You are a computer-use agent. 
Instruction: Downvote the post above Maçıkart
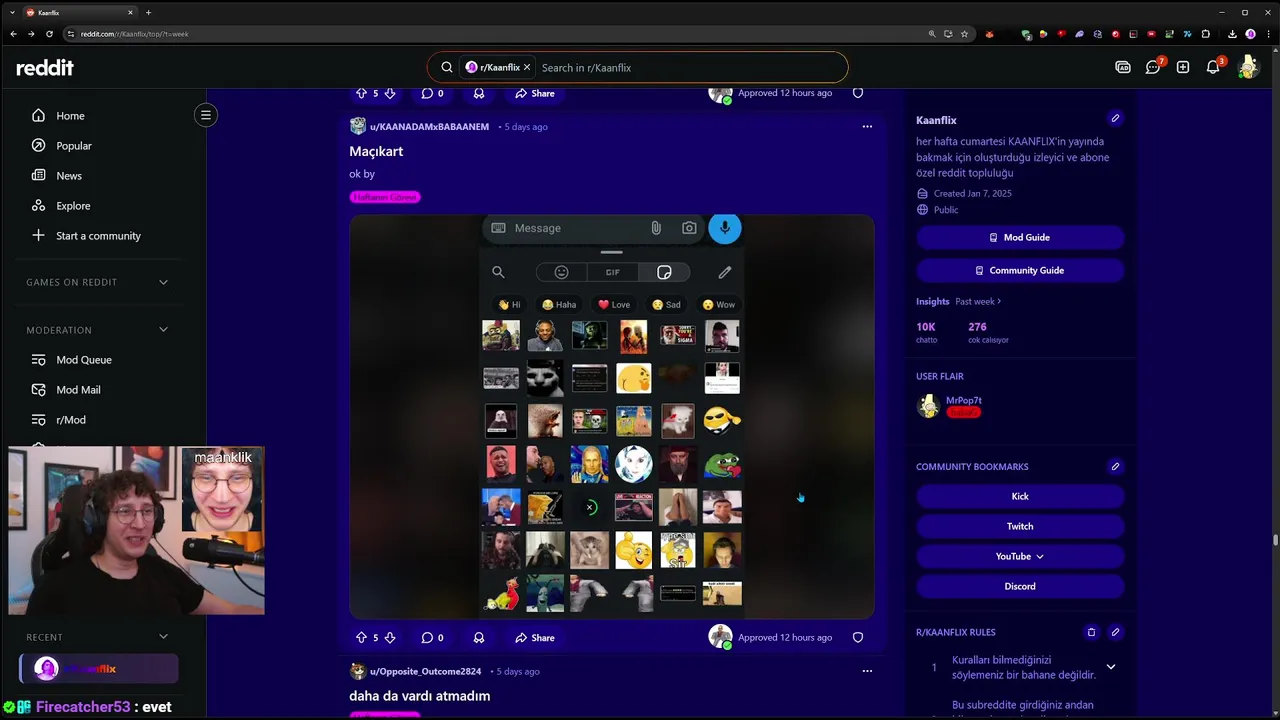(390, 93)
